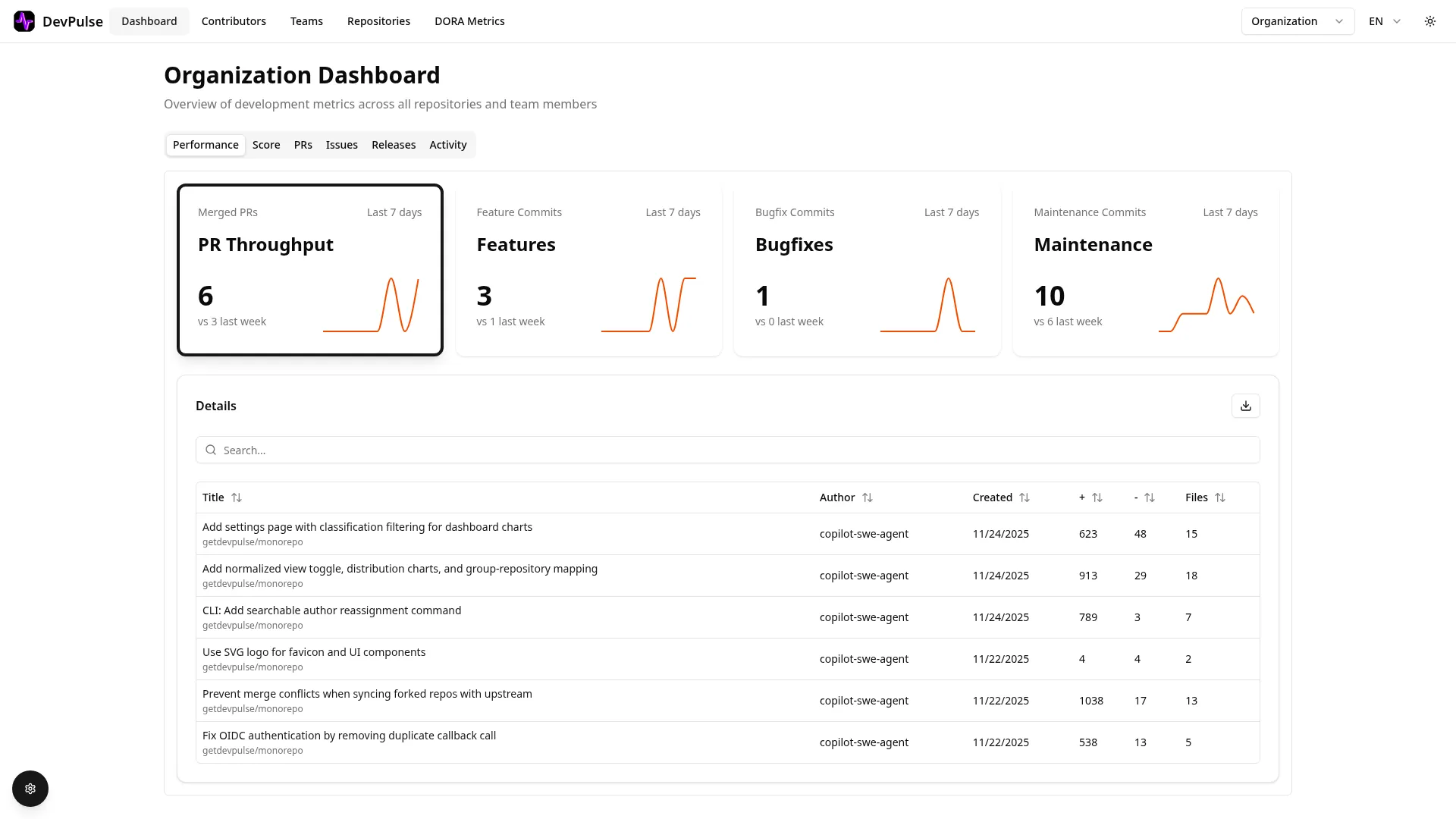1456x819 pixels.
Task: Open the EN language dropdown
Action: [1385, 21]
